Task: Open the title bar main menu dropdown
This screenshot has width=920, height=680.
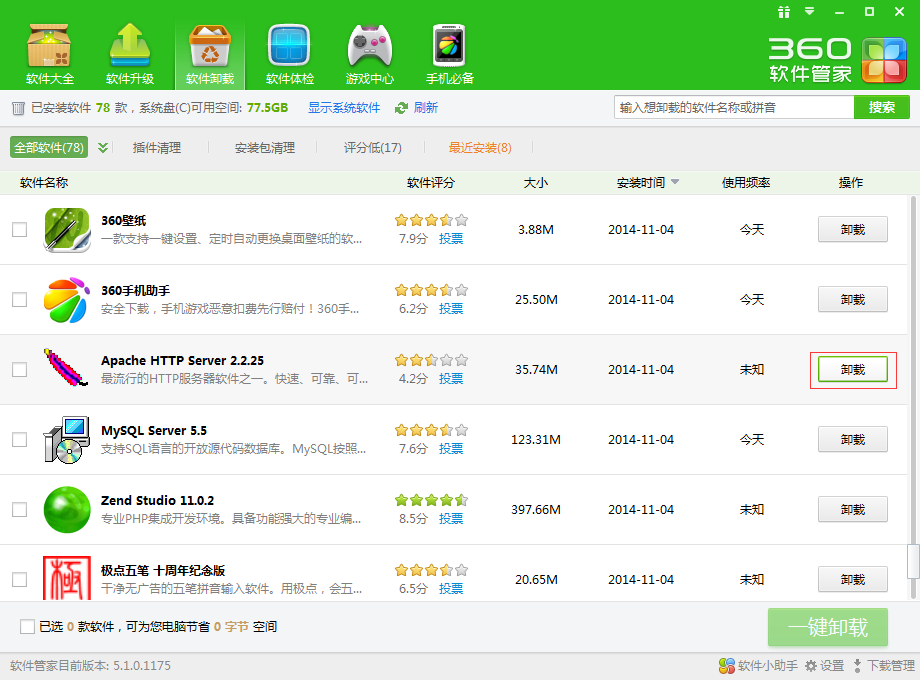Action: click(812, 12)
